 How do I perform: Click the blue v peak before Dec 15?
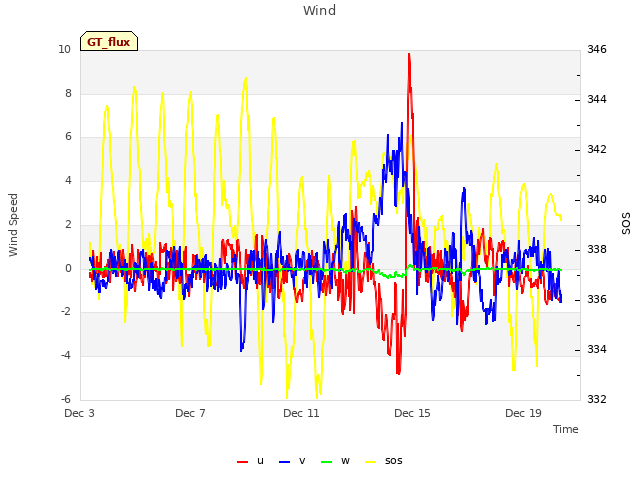402,123
